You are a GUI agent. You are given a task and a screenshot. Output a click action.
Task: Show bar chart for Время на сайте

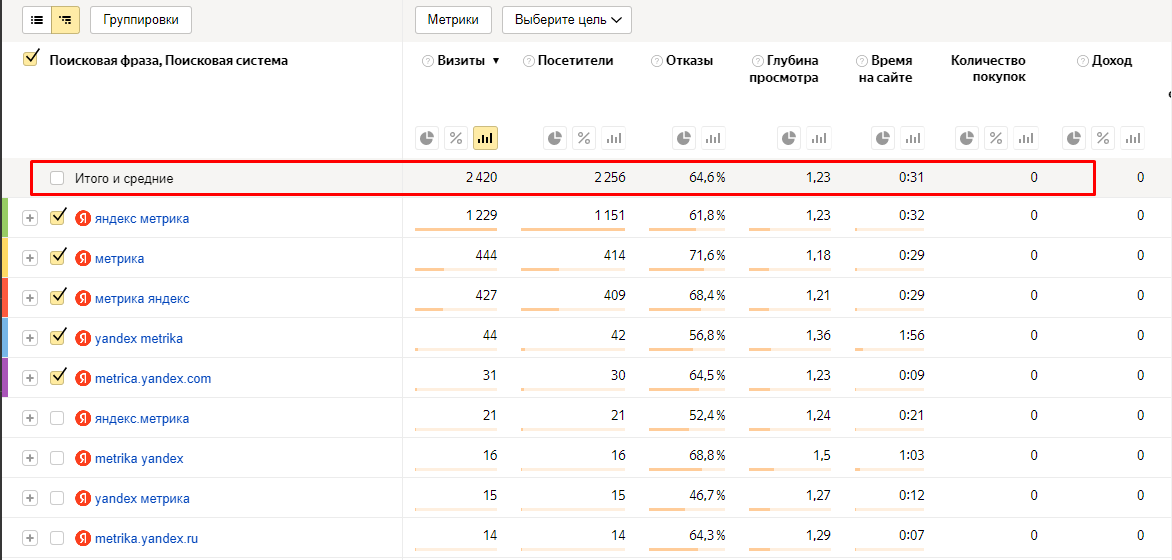tap(912, 138)
